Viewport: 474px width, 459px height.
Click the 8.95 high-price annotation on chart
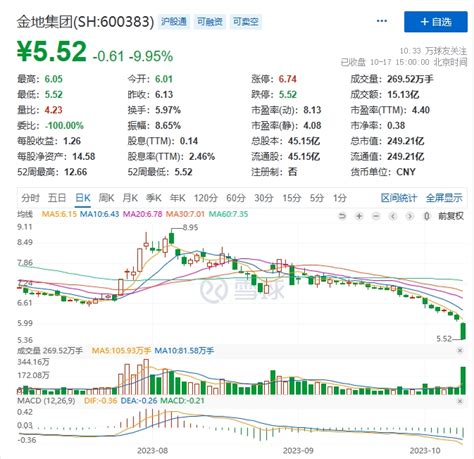190,227
